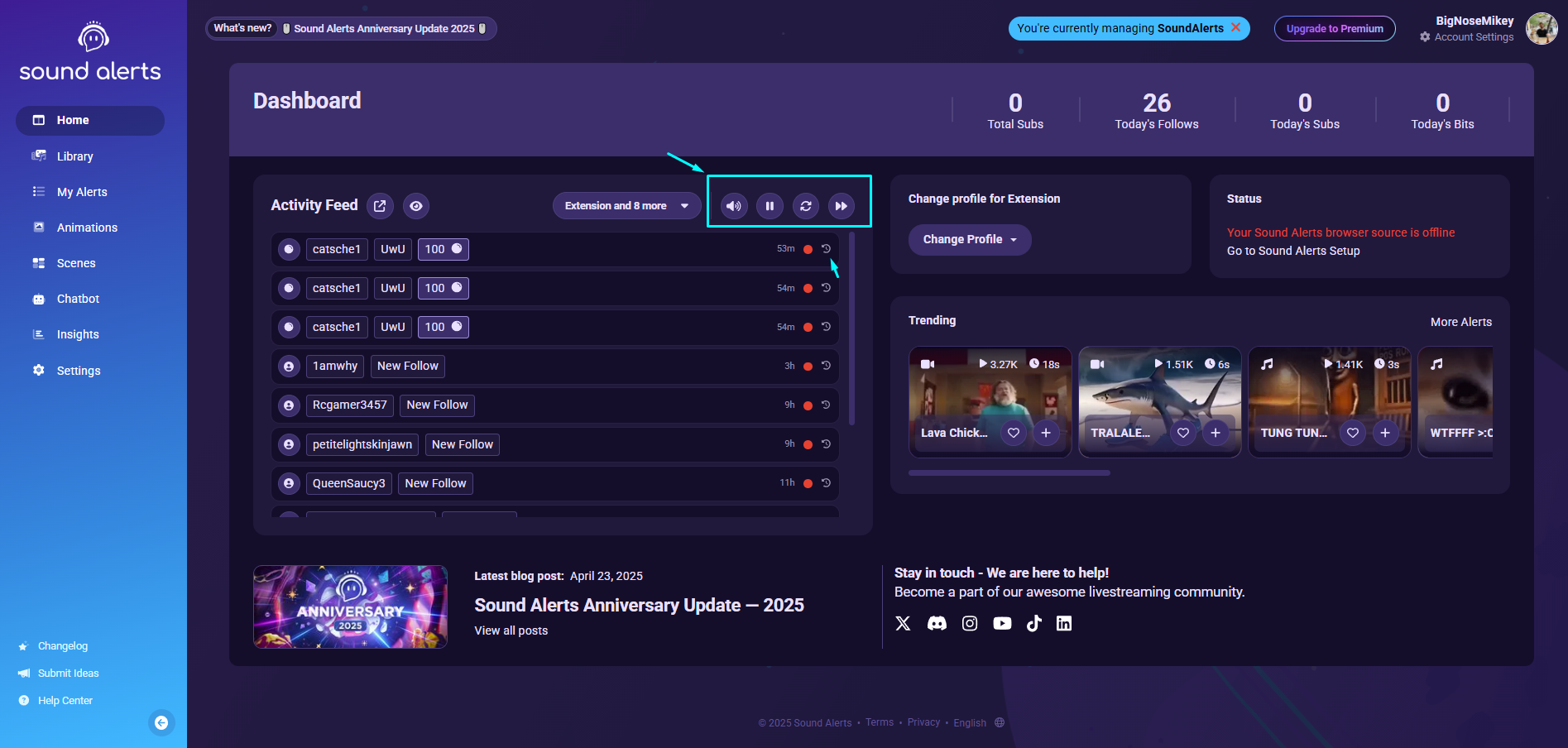Change language from English in footer

(979, 723)
